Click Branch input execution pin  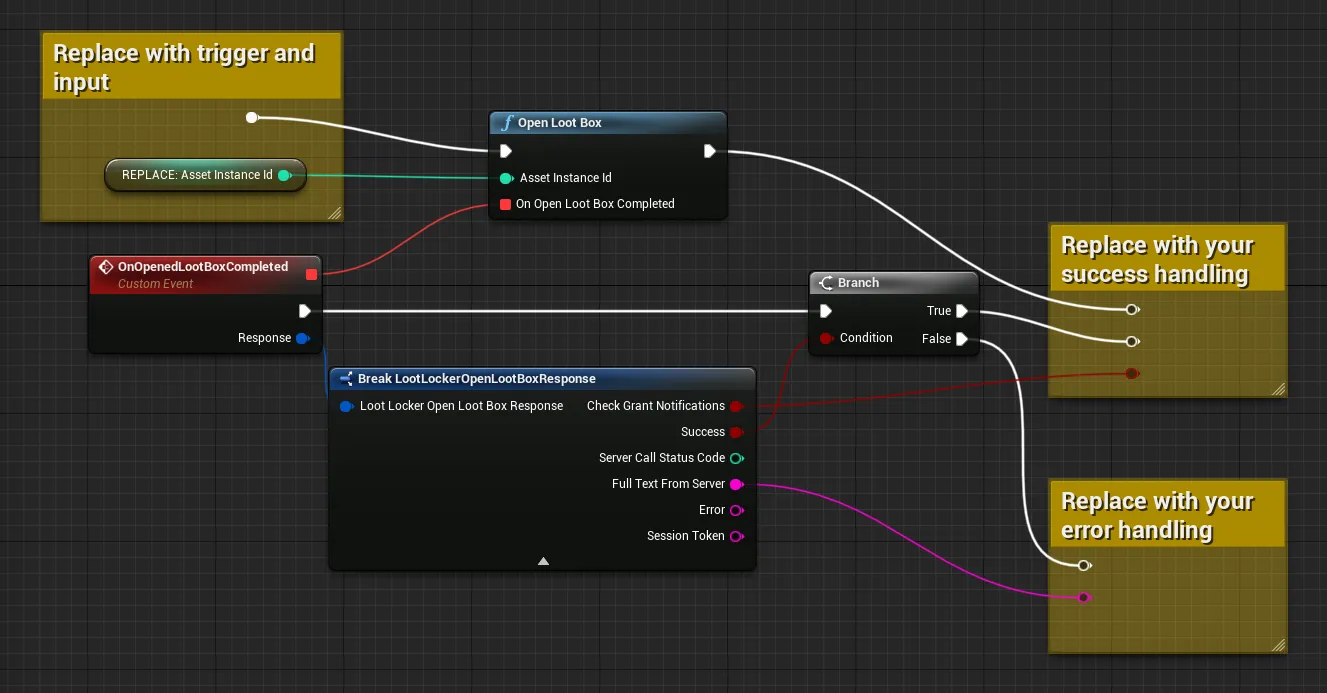(x=826, y=311)
